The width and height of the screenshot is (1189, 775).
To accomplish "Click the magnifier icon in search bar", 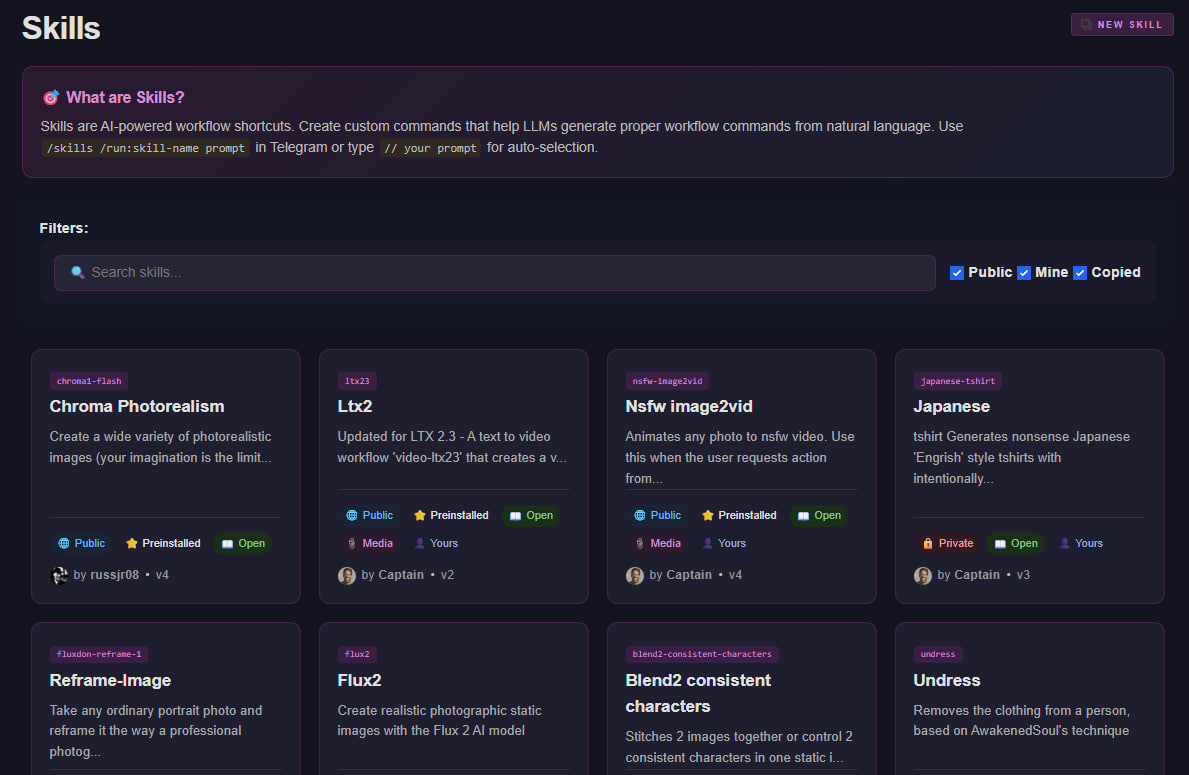I will [x=77, y=272].
